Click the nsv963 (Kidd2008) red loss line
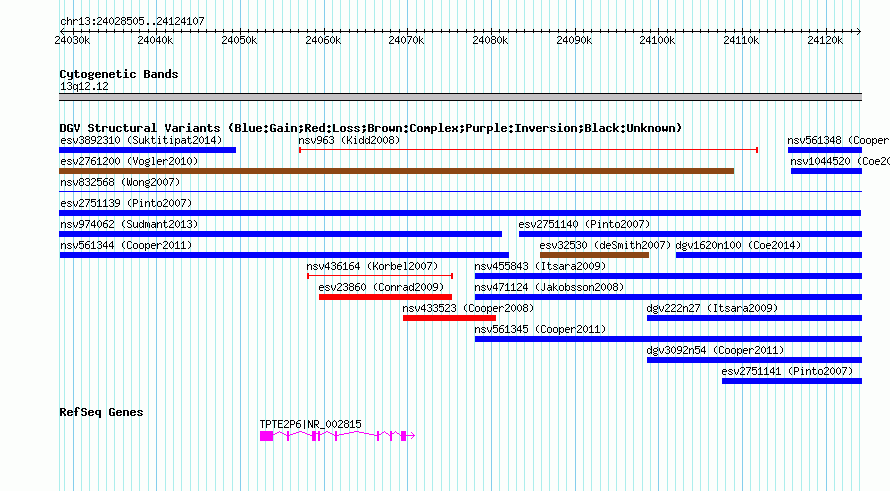890x491 pixels. point(528,150)
